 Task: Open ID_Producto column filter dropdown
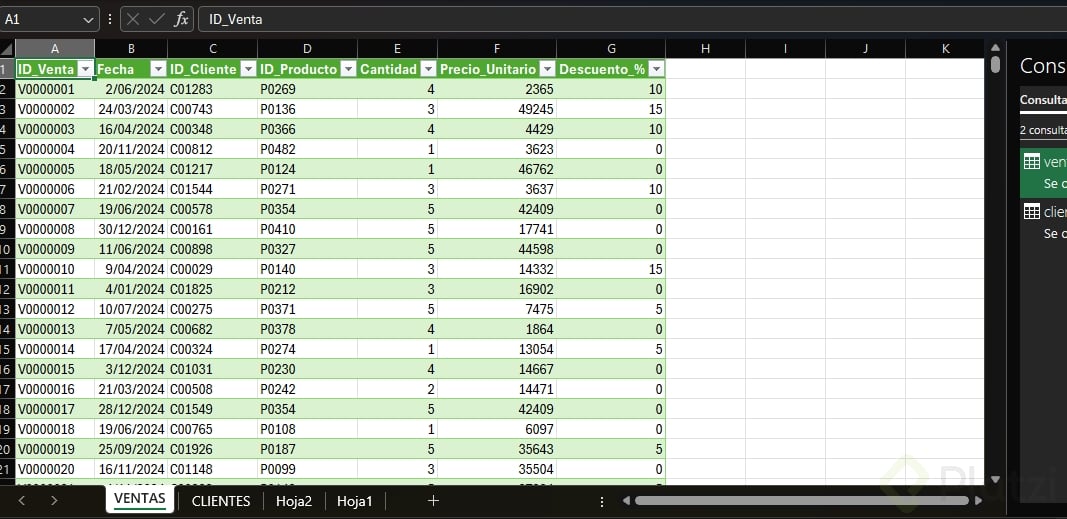pyautogui.click(x=348, y=69)
